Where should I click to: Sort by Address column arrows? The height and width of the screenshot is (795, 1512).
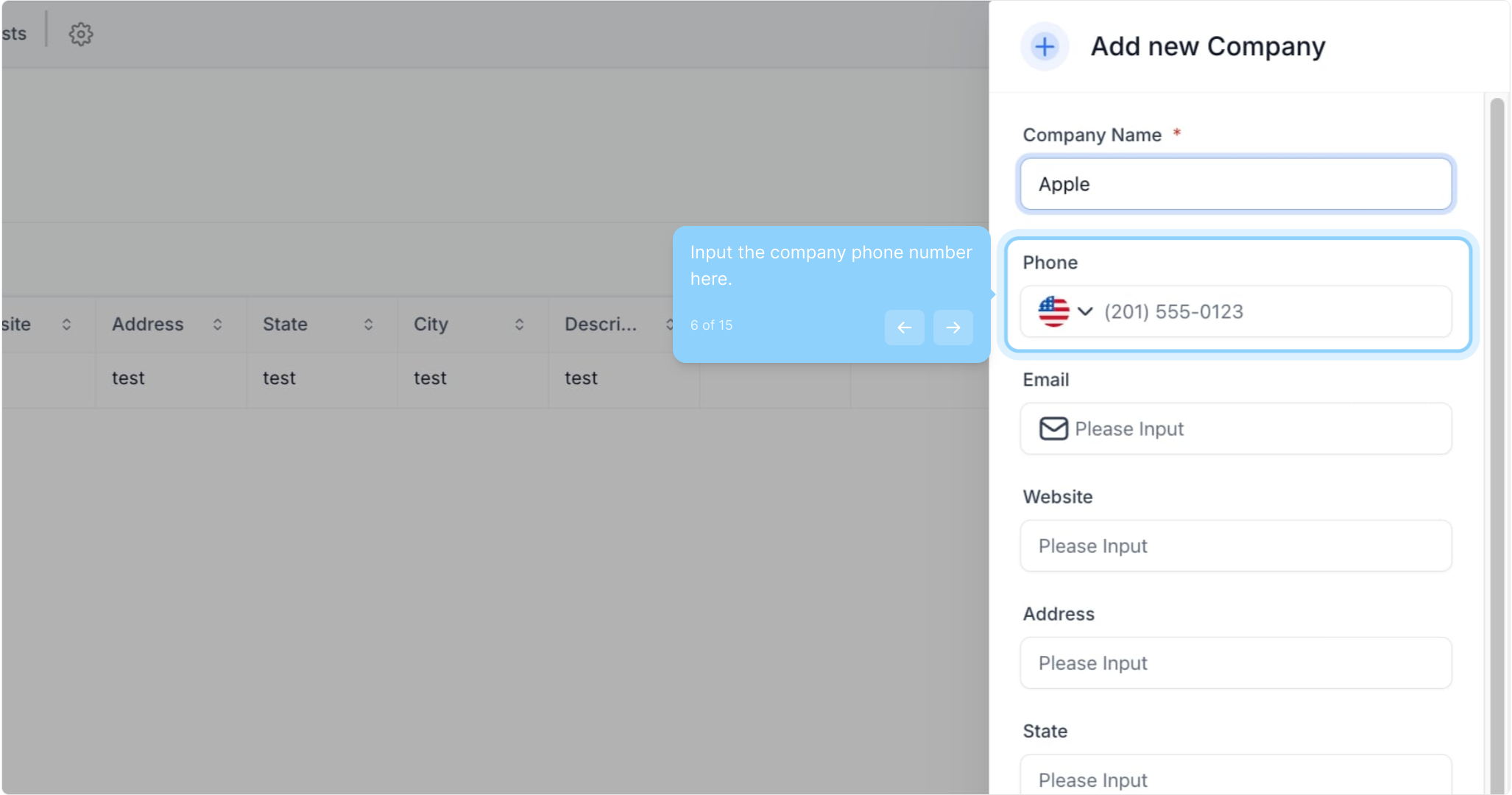pyautogui.click(x=217, y=325)
